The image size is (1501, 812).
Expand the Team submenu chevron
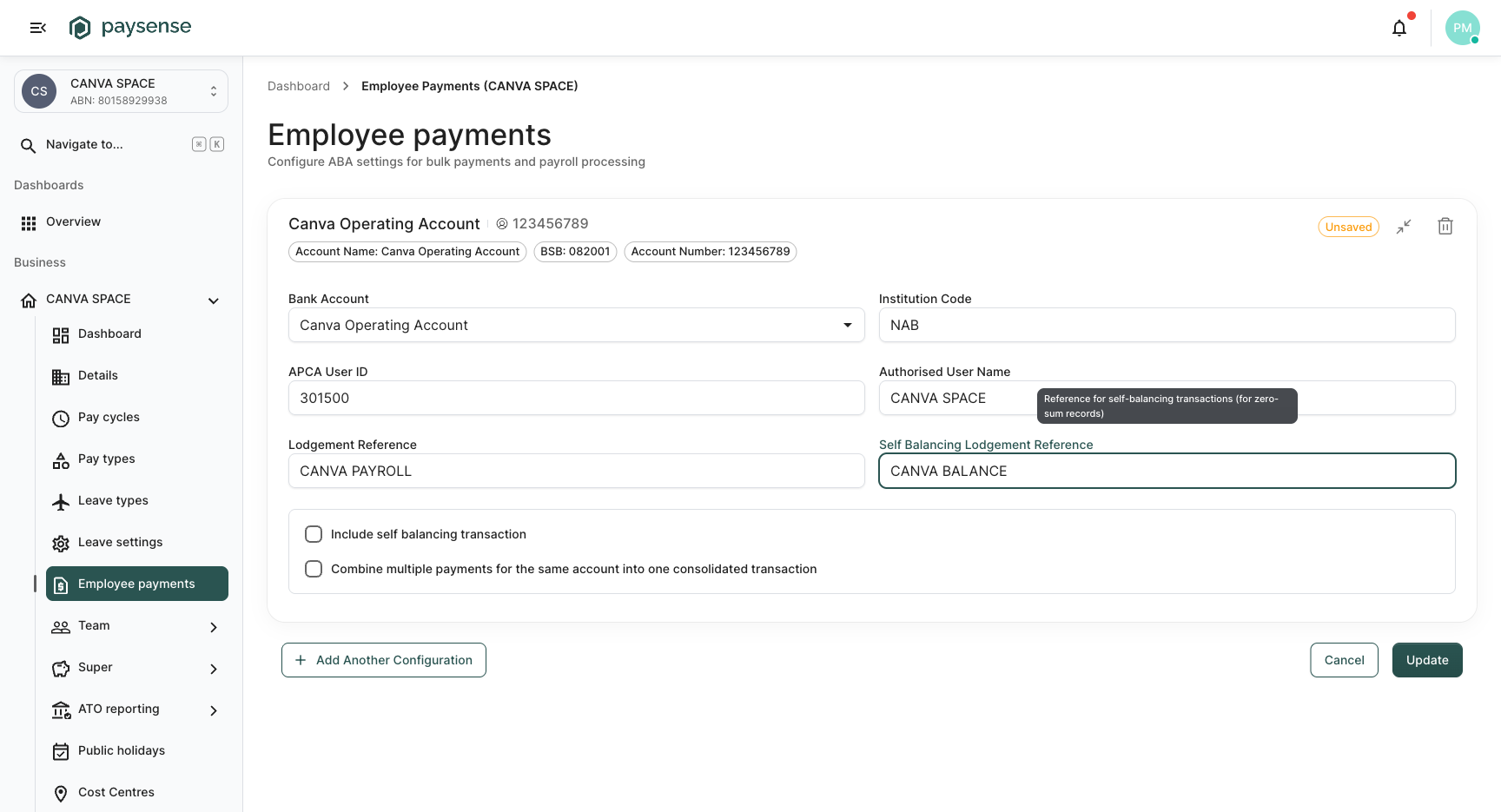pyautogui.click(x=214, y=627)
